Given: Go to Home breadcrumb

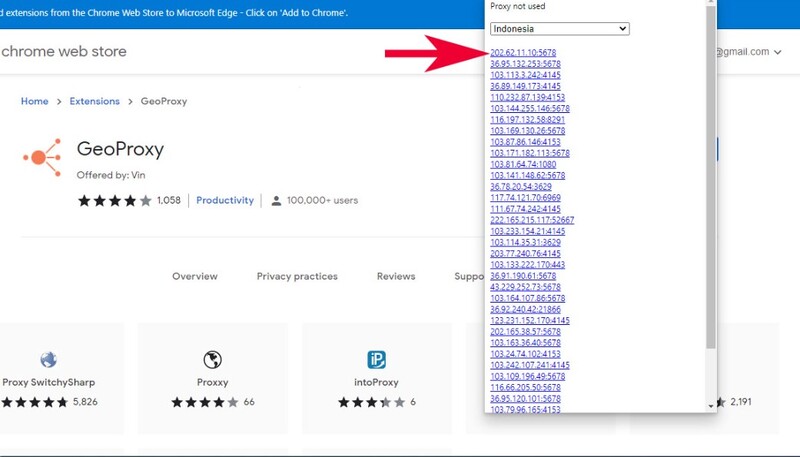Looking at the screenshot, I should tap(34, 101).
